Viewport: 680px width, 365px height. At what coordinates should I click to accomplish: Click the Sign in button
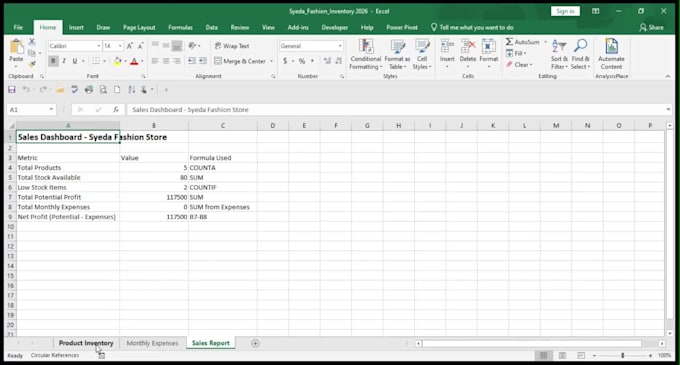pos(565,11)
